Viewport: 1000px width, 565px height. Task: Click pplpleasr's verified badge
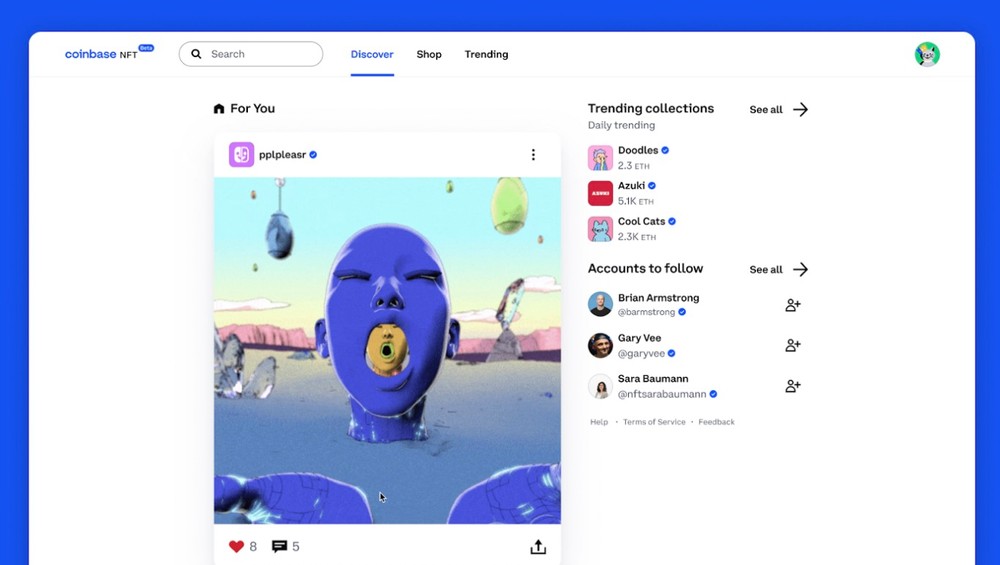313,154
